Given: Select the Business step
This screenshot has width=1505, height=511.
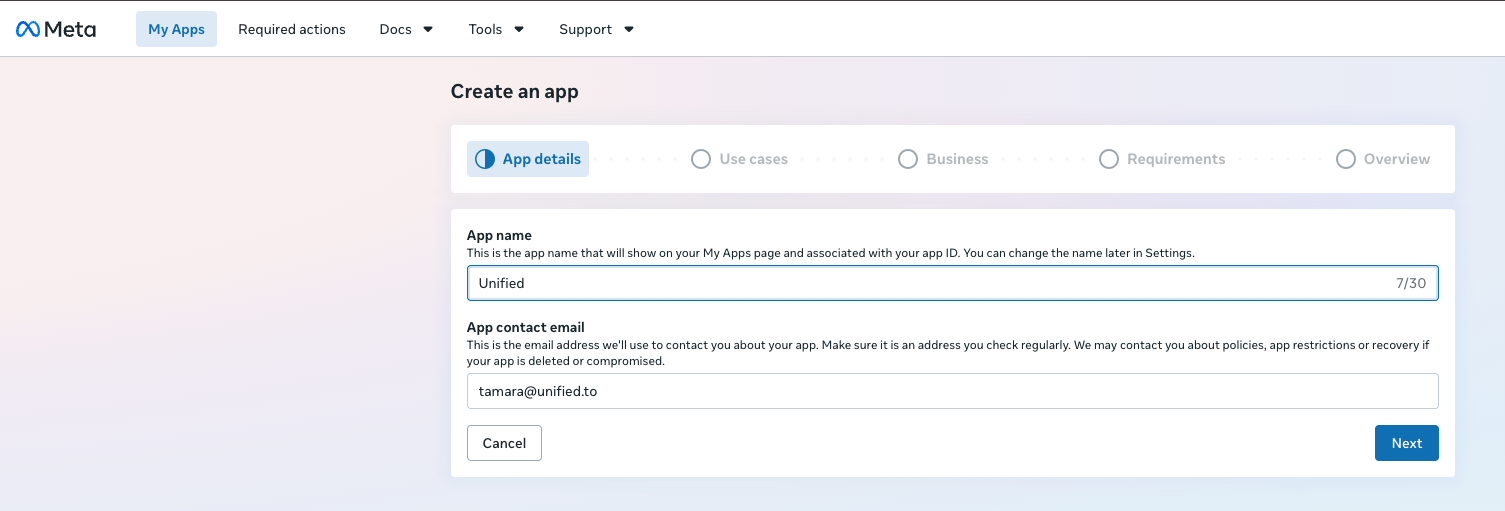Looking at the screenshot, I should click(x=943, y=159).
